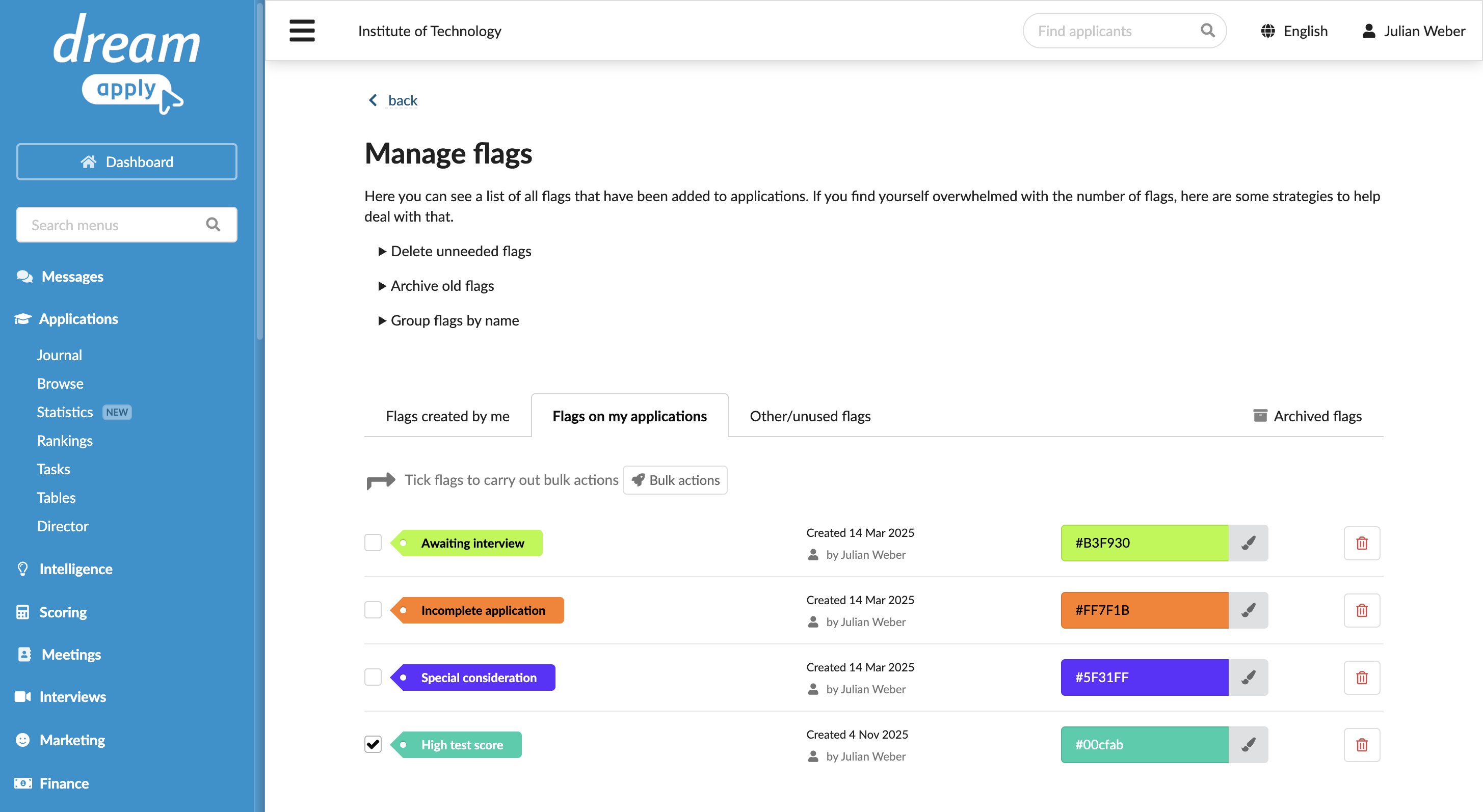
Task: Open Browse in the sidebar
Action: point(60,383)
